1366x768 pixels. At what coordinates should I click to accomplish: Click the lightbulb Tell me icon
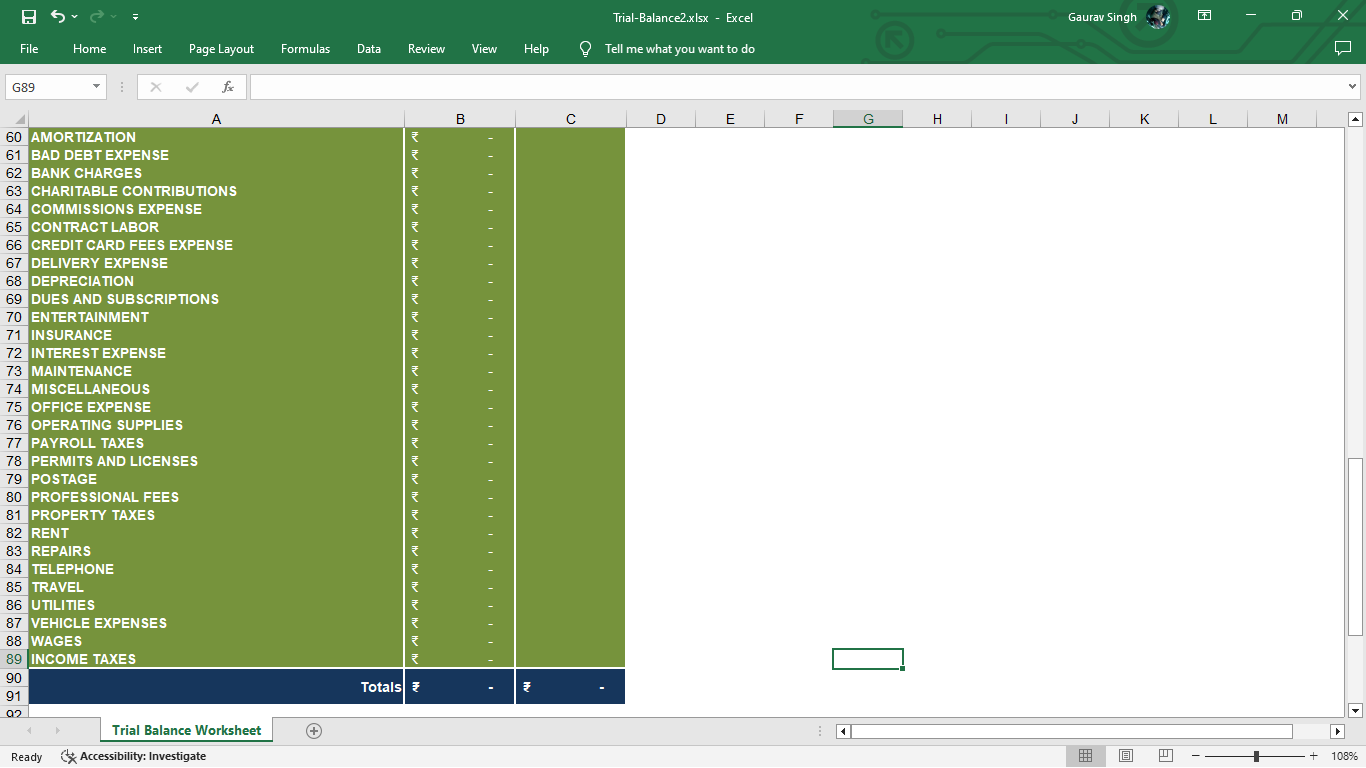(586, 49)
